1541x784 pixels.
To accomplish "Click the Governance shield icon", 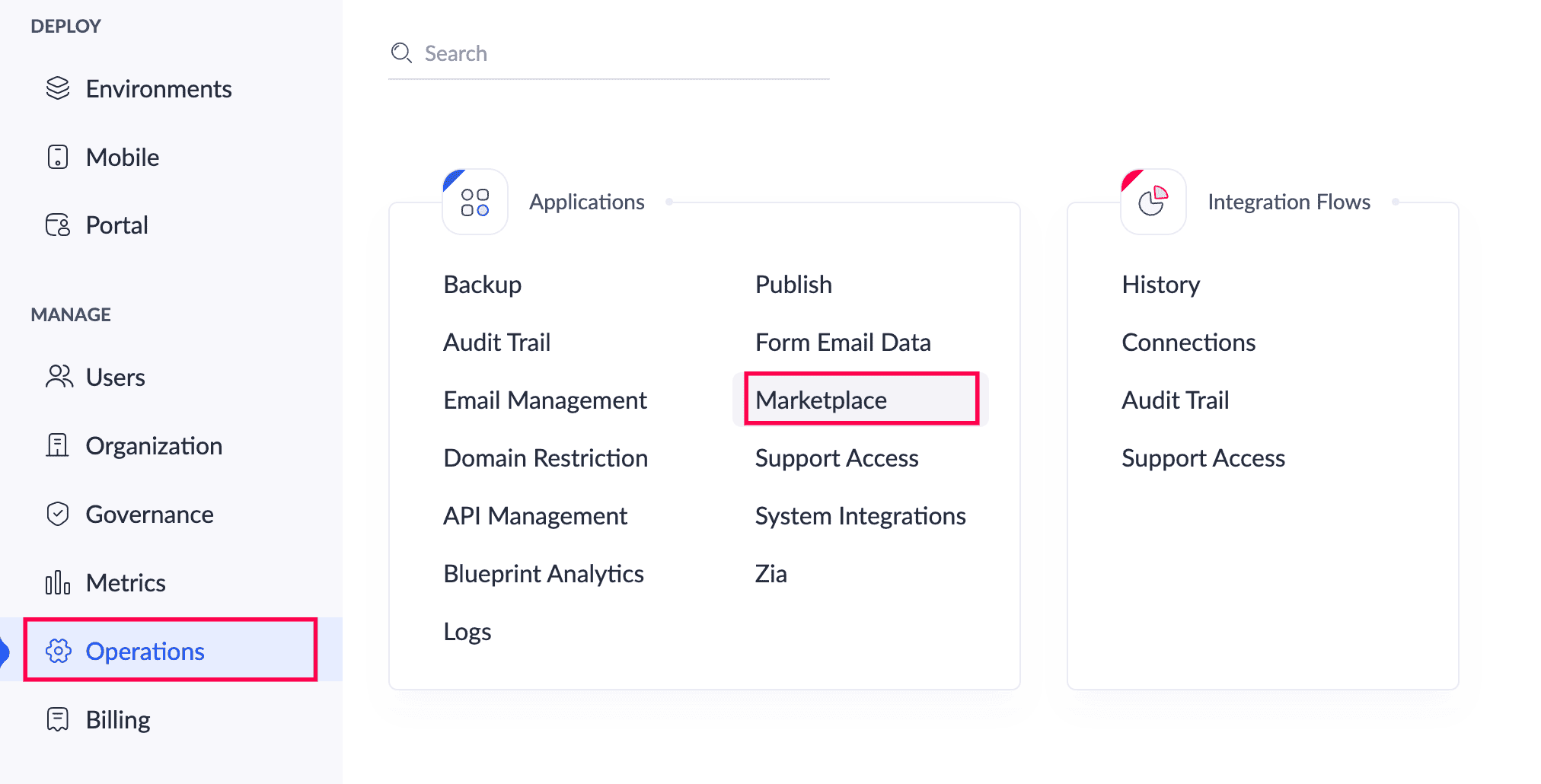I will coord(58,514).
